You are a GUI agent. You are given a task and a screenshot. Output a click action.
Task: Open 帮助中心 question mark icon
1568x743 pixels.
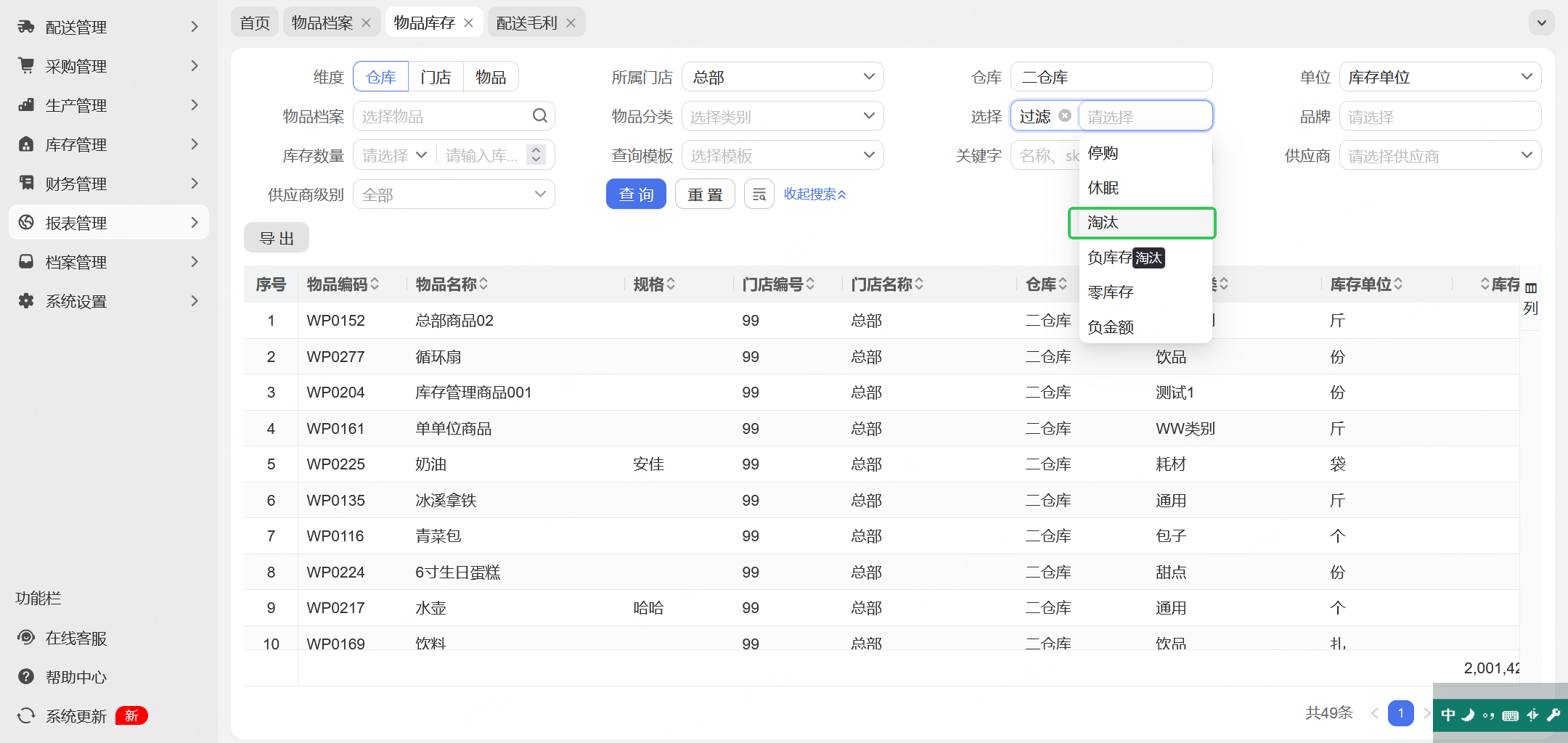tap(26, 677)
